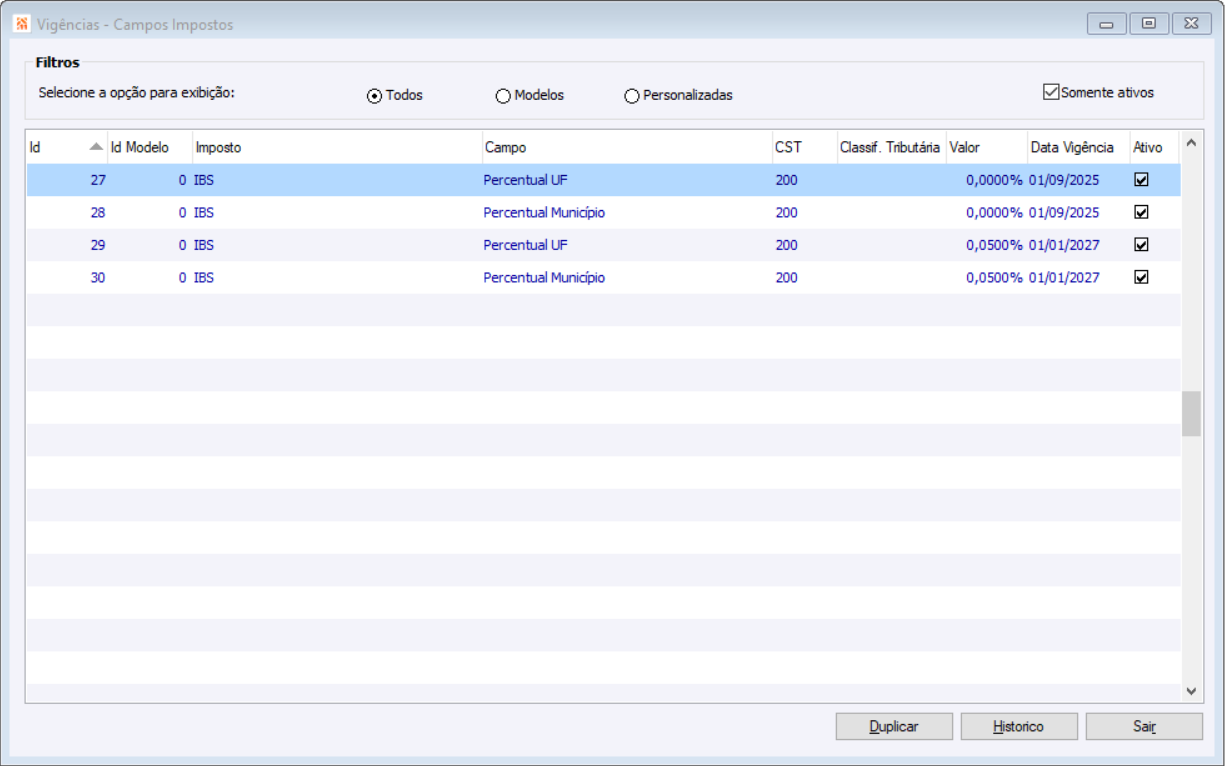The image size is (1225, 766).
Task: Select the row with Id 30
Action: pyautogui.click(x=603, y=277)
